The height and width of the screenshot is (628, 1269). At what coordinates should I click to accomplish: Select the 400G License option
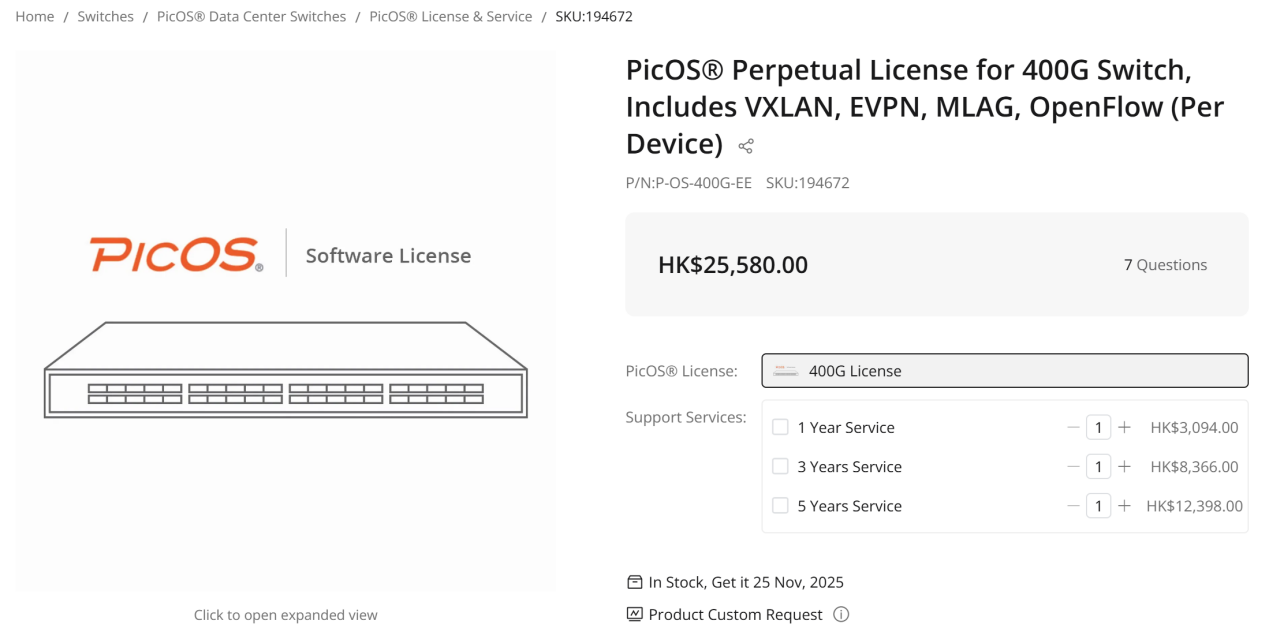pos(1004,371)
